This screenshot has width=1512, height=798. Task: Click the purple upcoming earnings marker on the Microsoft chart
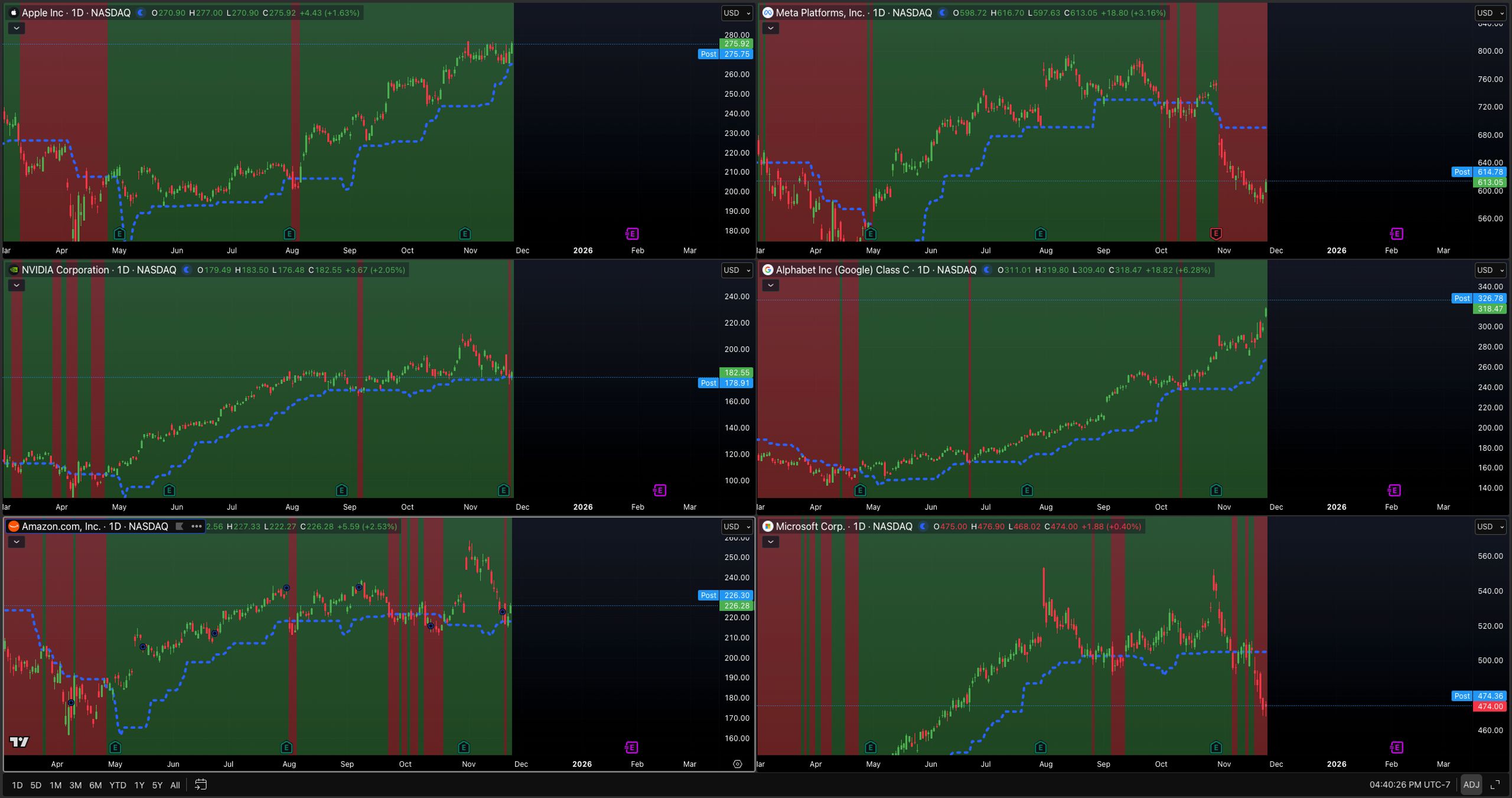(1396, 748)
